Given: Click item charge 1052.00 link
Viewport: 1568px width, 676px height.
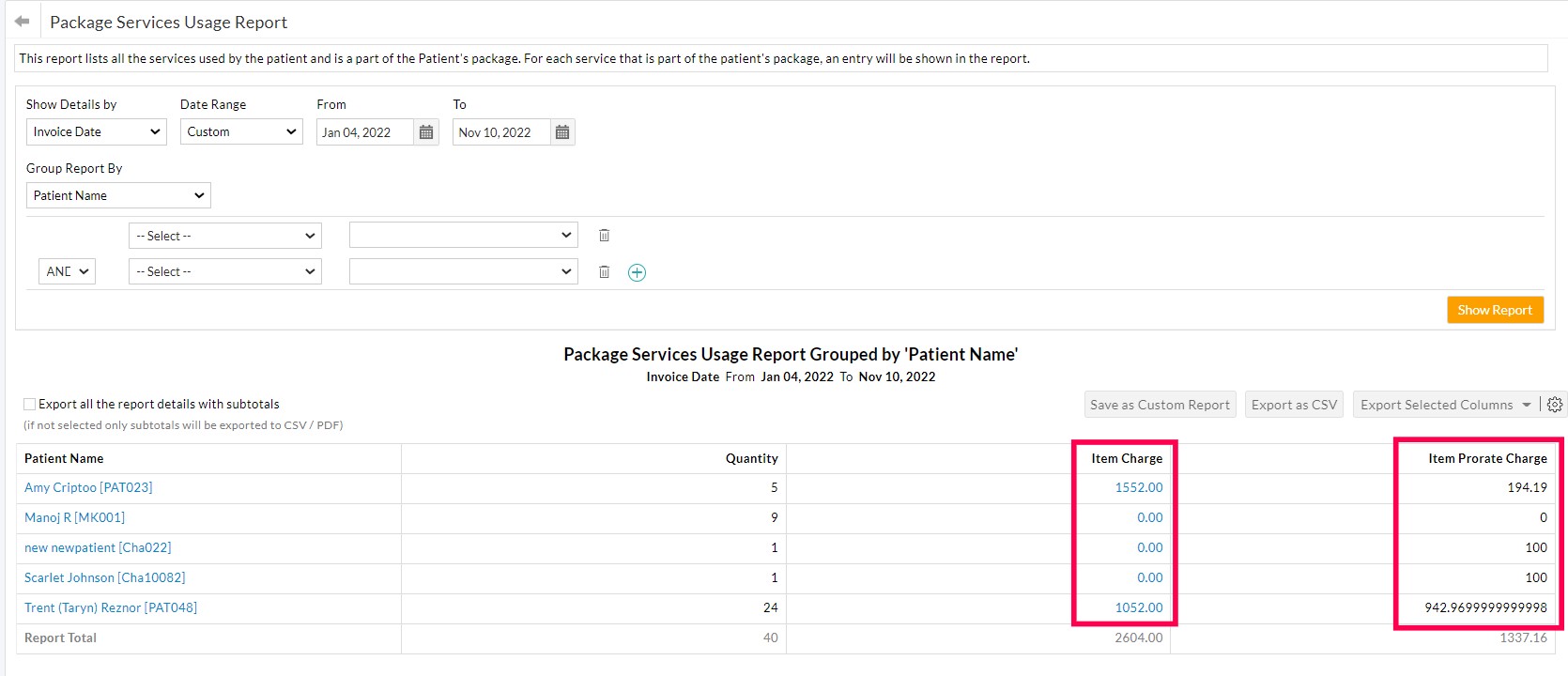Looking at the screenshot, I should coord(1139,607).
